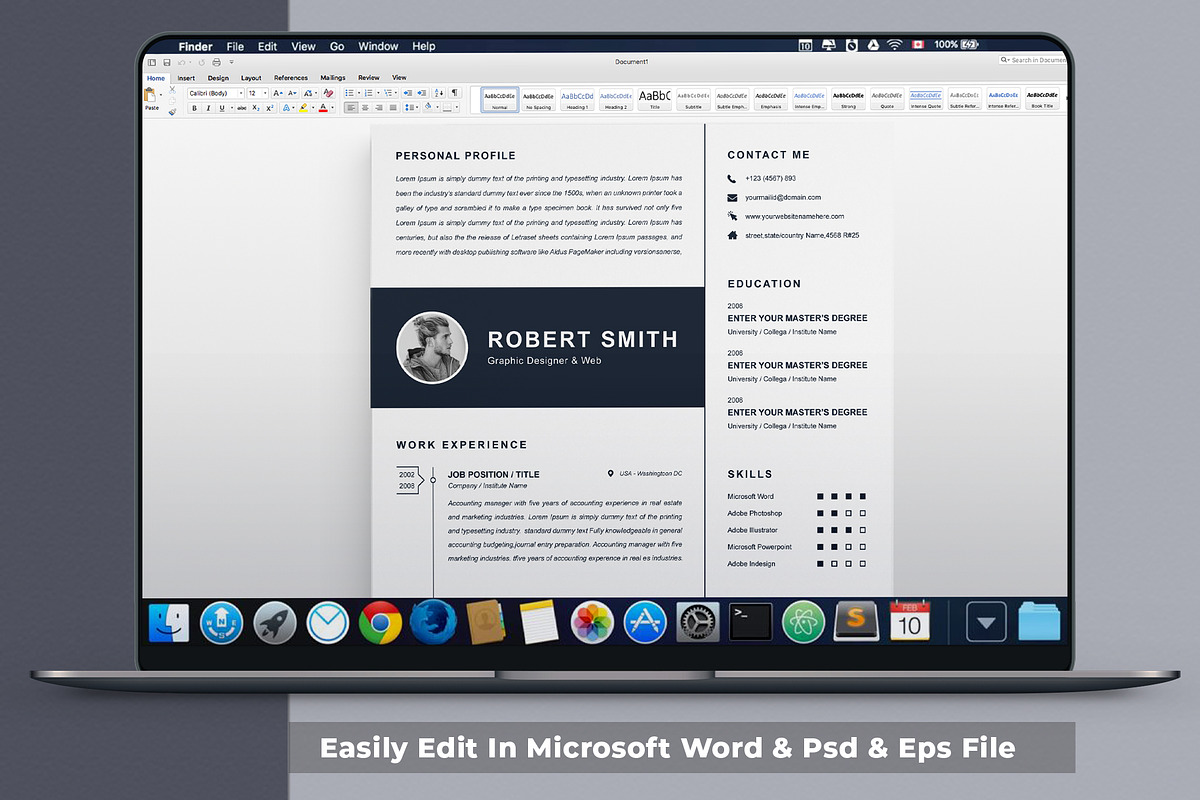Viewport: 1200px width, 800px height.
Task: Open the Photos app from the dock
Action: pyautogui.click(x=591, y=622)
